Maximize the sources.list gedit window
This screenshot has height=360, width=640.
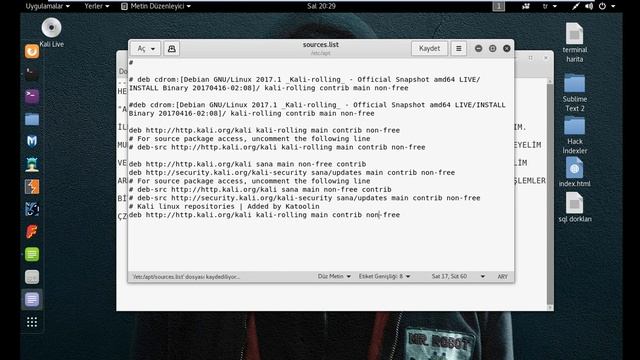493,49
